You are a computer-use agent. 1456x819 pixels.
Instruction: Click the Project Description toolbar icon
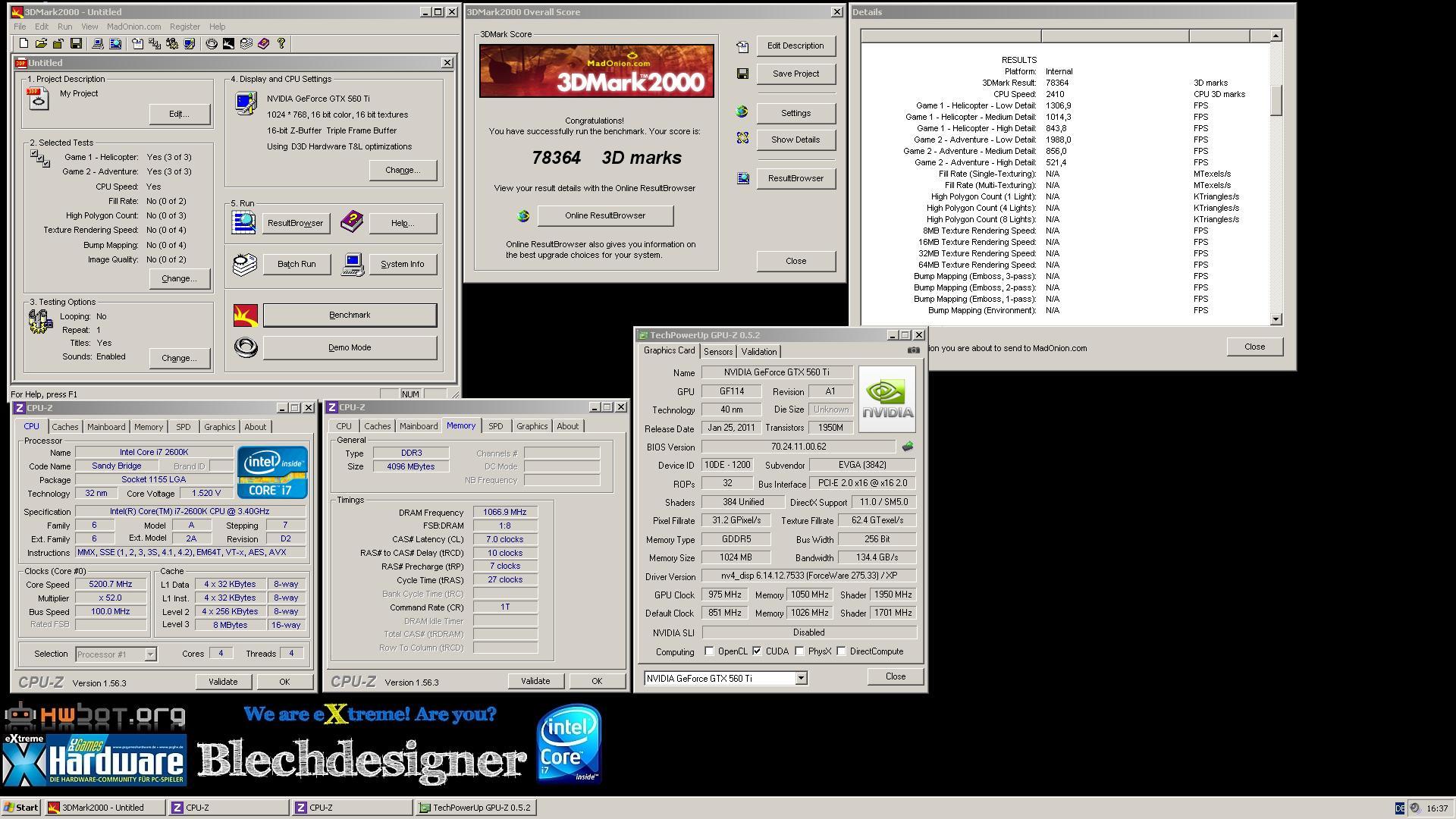pyautogui.click(x=137, y=44)
